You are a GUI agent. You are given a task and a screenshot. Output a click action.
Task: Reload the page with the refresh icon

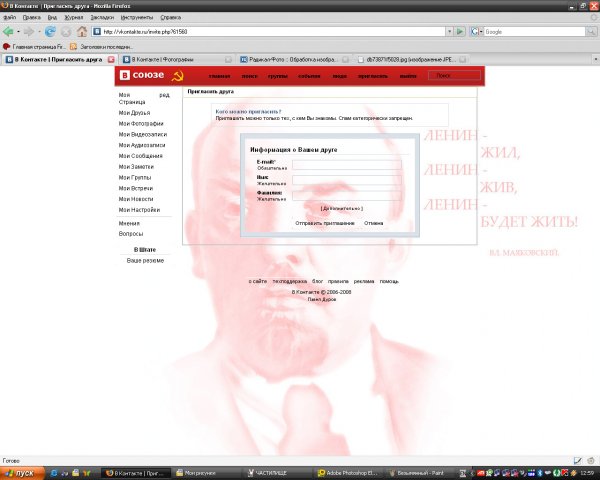click(50, 32)
